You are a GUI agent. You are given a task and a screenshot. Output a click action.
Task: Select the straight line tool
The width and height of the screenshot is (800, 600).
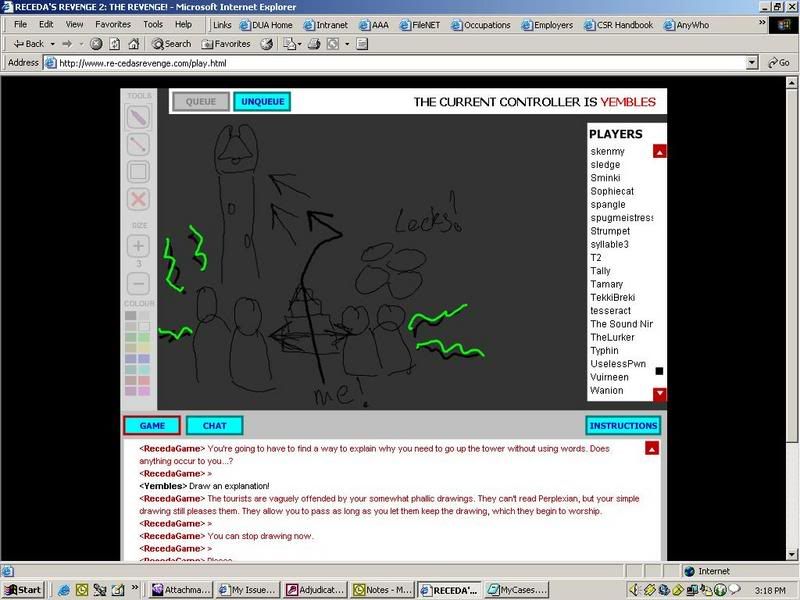[138, 144]
